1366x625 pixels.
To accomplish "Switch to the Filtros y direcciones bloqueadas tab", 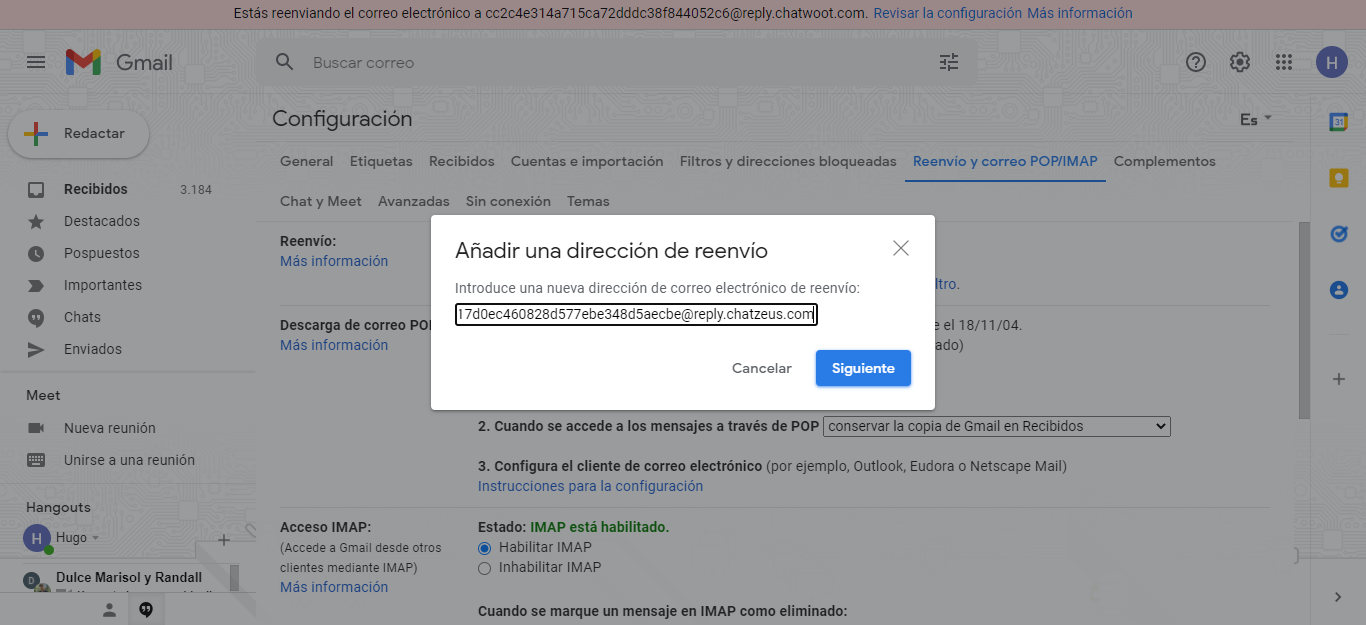I will [788, 161].
